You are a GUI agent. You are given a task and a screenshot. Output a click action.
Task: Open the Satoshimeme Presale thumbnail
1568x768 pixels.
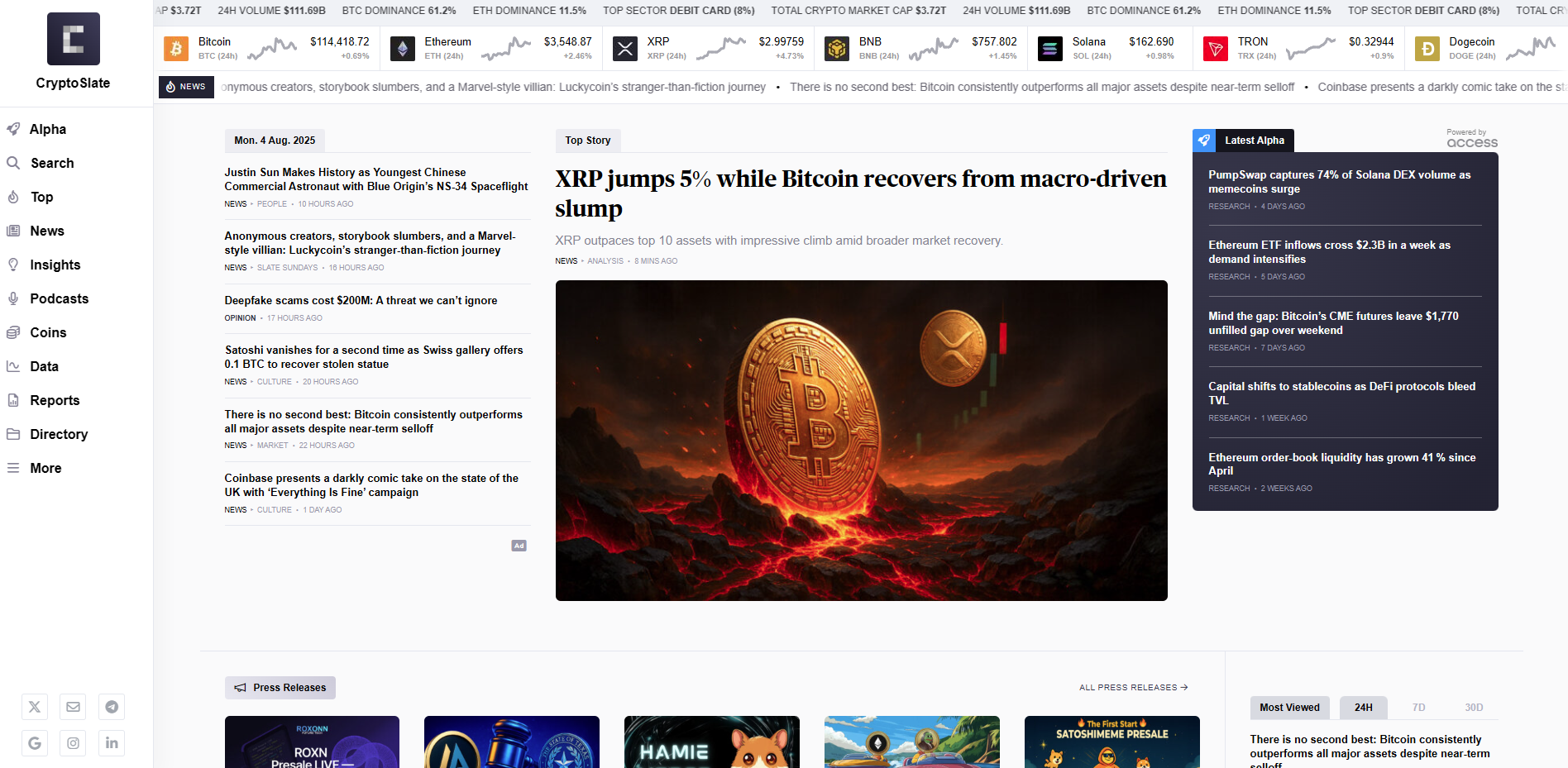1112,742
